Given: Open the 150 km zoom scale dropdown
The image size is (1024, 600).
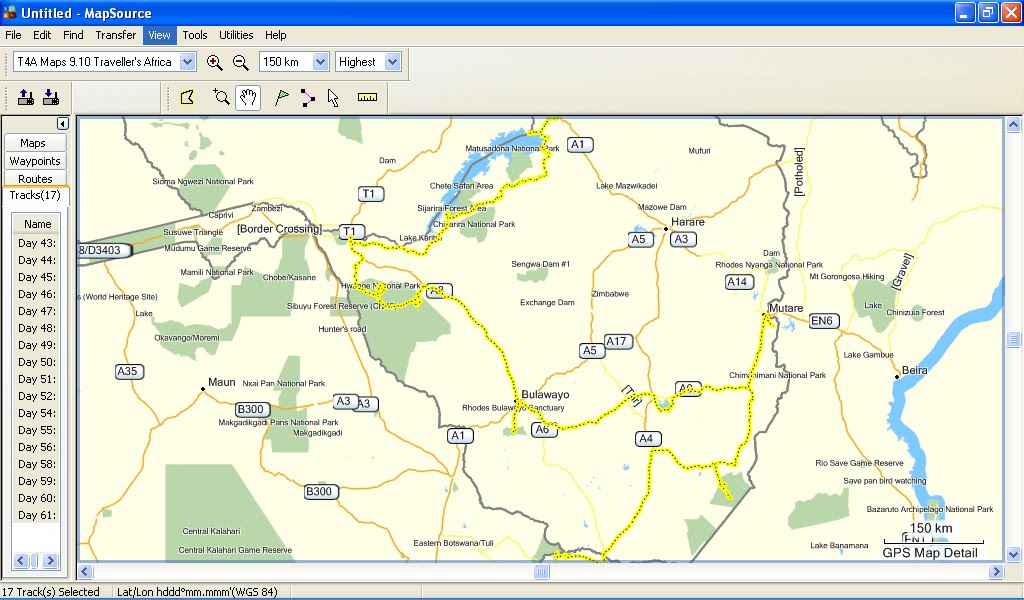Looking at the screenshot, I should [320, 62].
